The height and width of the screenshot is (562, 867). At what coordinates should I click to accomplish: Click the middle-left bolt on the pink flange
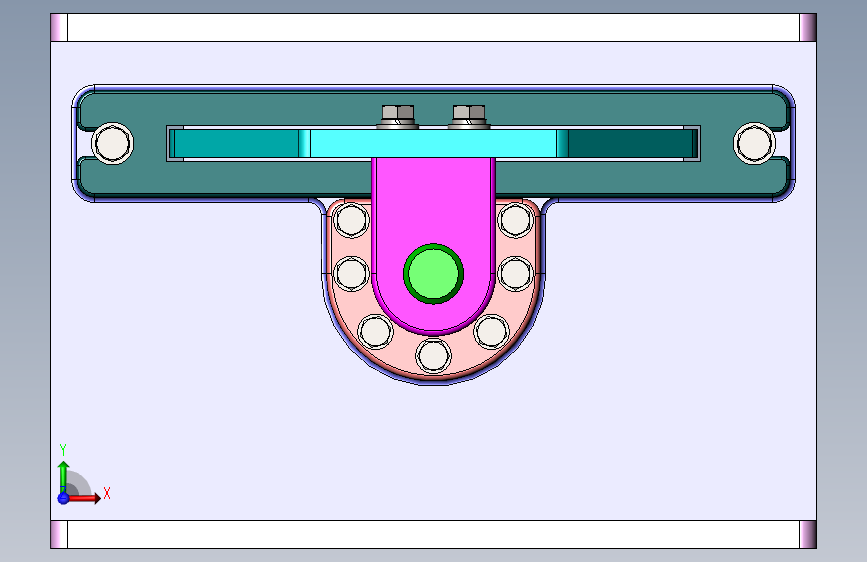(352, 273)
